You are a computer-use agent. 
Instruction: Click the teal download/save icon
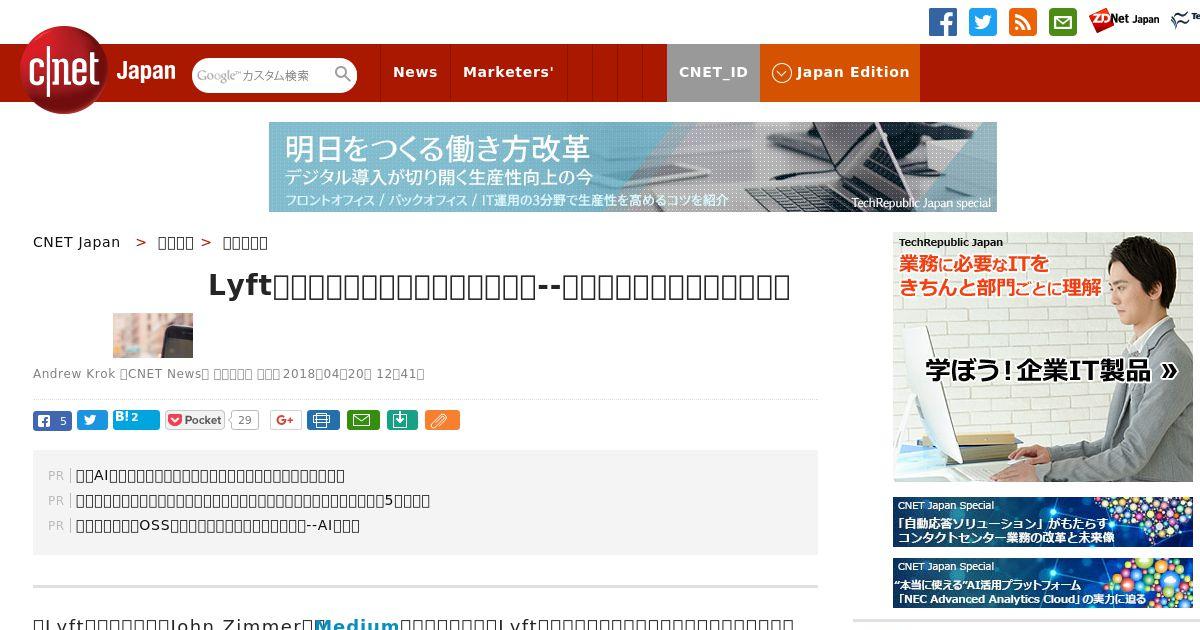(x=401, y=420)
